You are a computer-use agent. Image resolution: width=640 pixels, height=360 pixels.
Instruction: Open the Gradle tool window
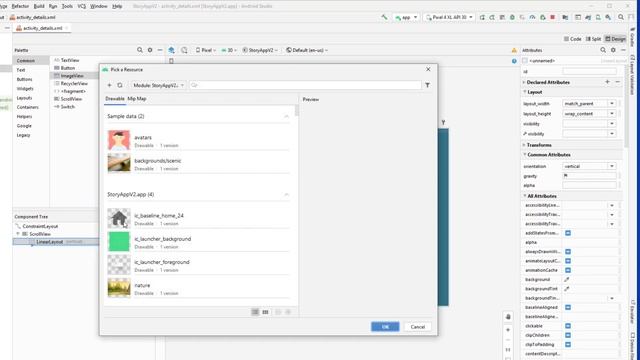(632, 38)
